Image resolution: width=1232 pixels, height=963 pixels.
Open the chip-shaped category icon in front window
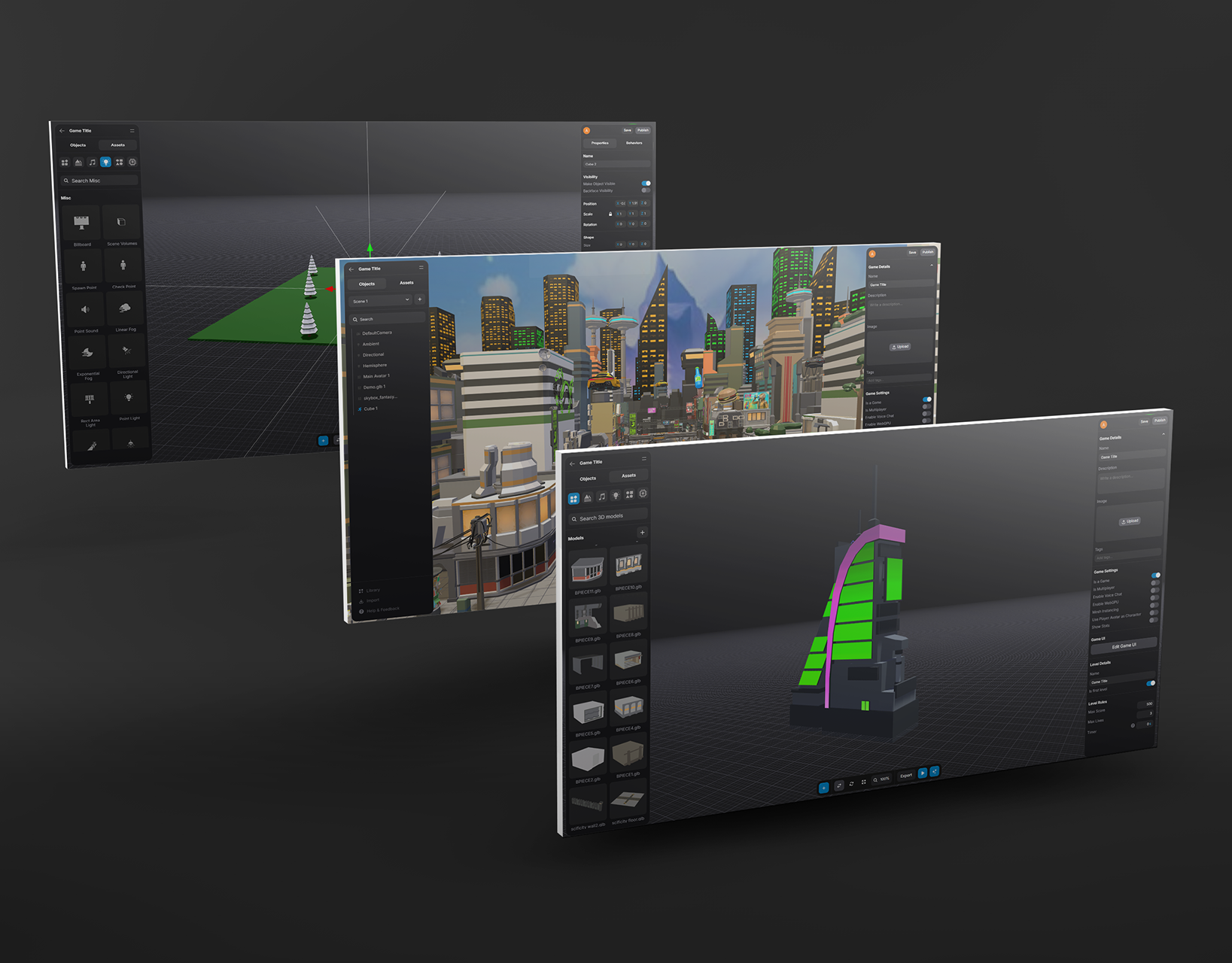(x=643, y=494)
